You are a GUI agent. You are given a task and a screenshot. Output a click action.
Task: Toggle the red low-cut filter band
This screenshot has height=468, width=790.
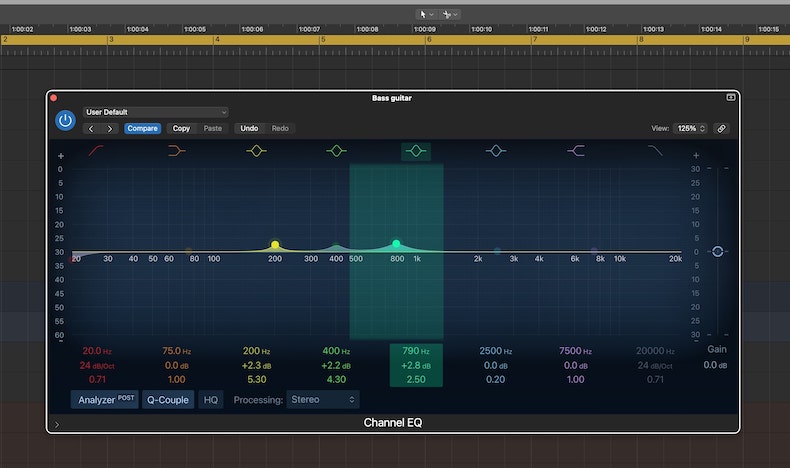[x=96, y=150]
